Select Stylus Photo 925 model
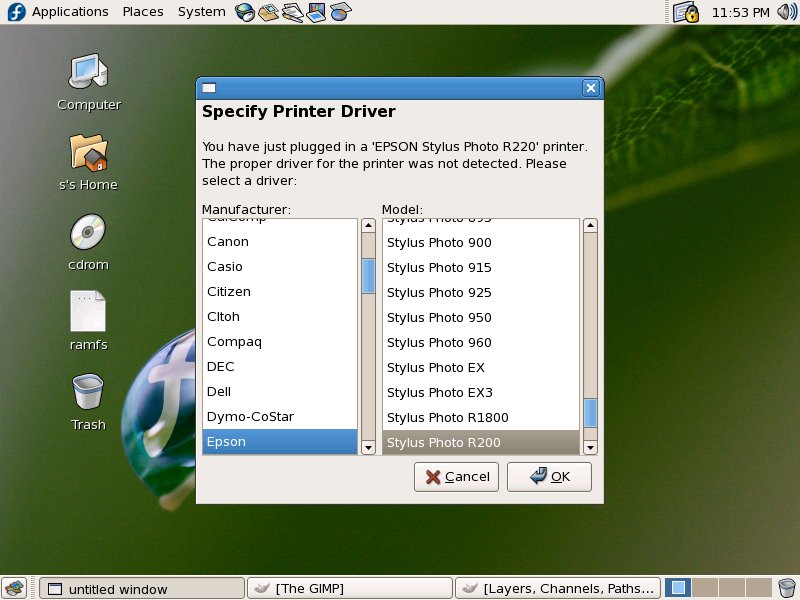 click(481, 293)
